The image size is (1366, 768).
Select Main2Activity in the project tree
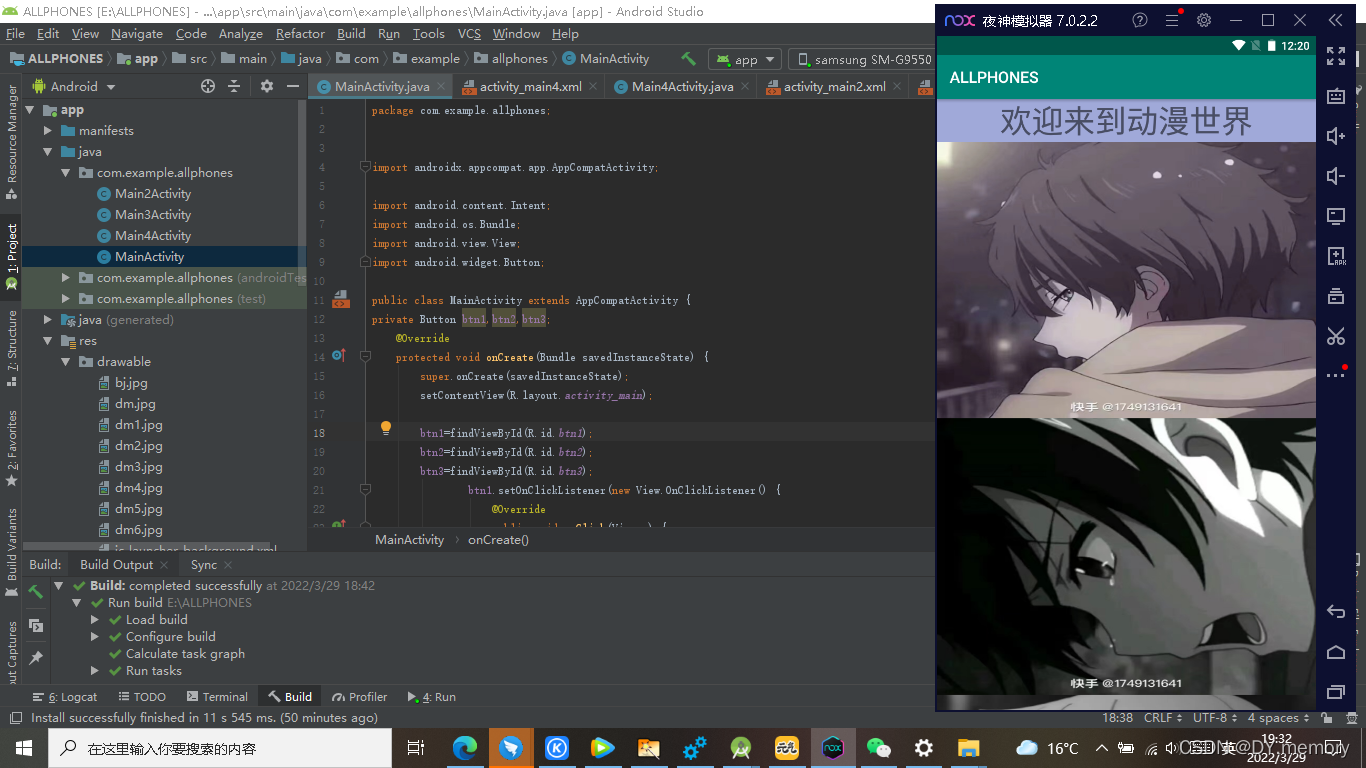click(152, 194)
